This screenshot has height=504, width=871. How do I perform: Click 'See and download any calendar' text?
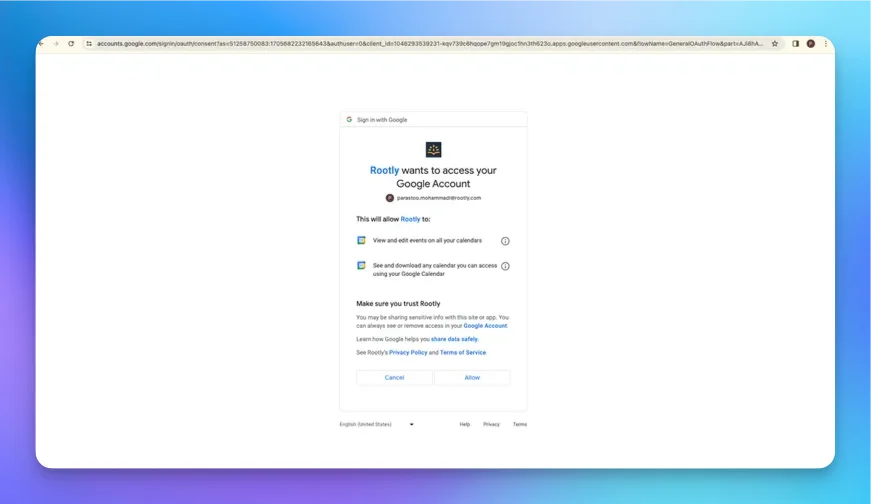[x=435, y=270]
